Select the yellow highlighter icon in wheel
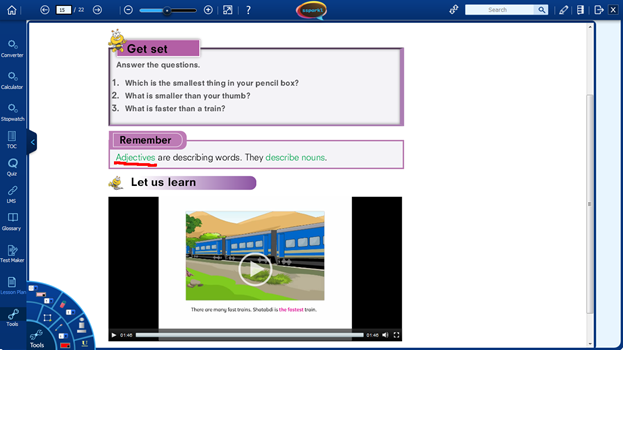The width and height of the screenshot is (625, 444). (x=85, y=344)
